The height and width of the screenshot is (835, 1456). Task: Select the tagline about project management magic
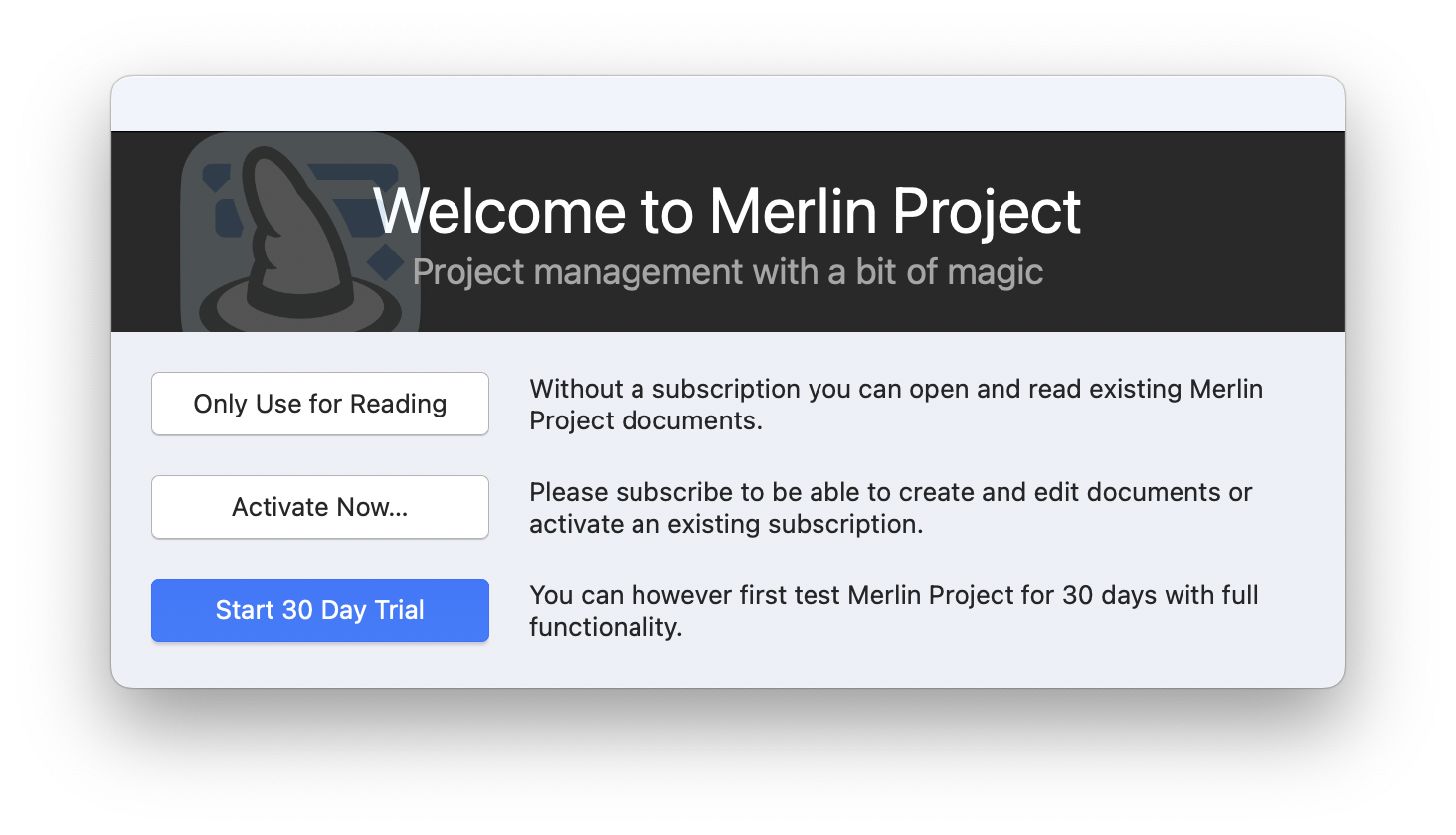728,270
